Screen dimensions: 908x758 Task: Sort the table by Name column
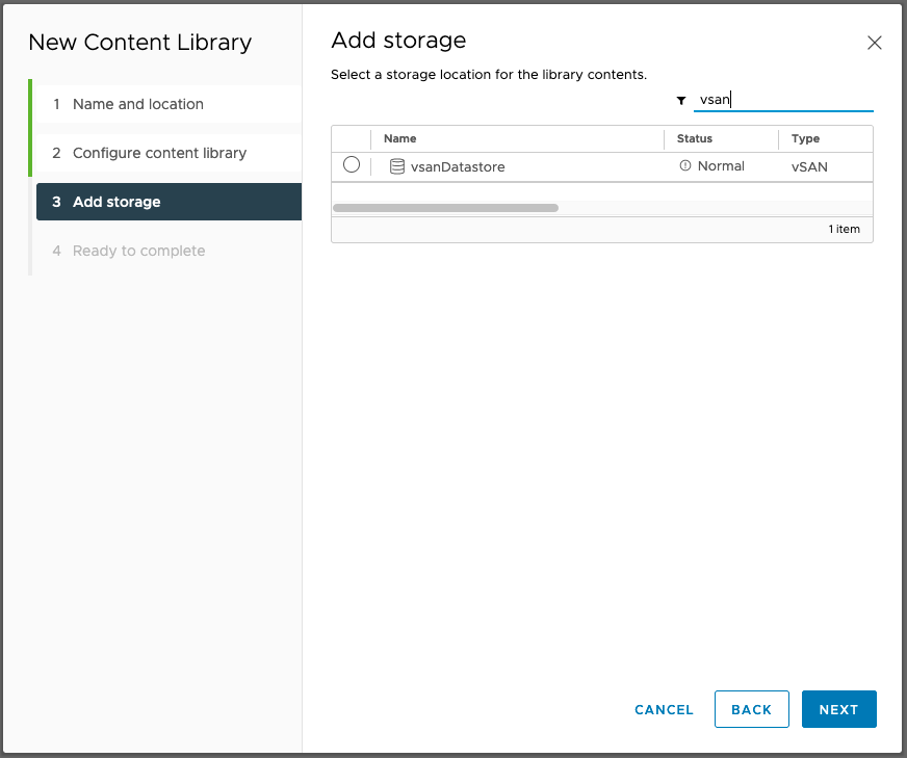tap(400, 139)
